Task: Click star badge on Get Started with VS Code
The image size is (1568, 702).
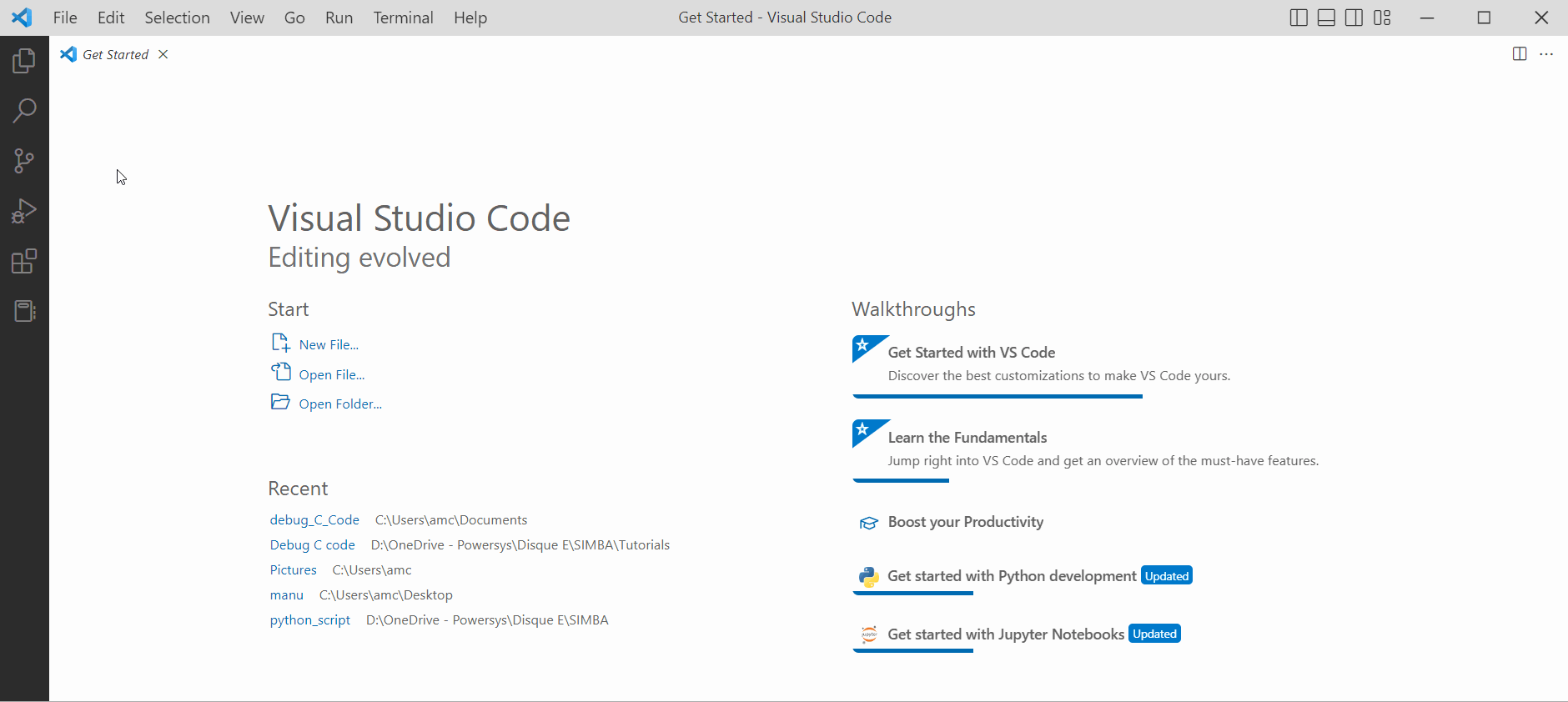Action: coord(863,345)
